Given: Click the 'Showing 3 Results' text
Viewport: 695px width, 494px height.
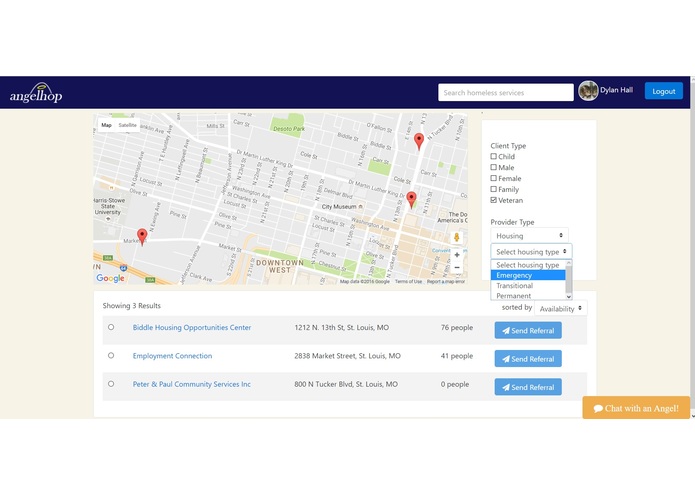Looking at the screenshot, I should pyautogui.click(x=132, y=306).
